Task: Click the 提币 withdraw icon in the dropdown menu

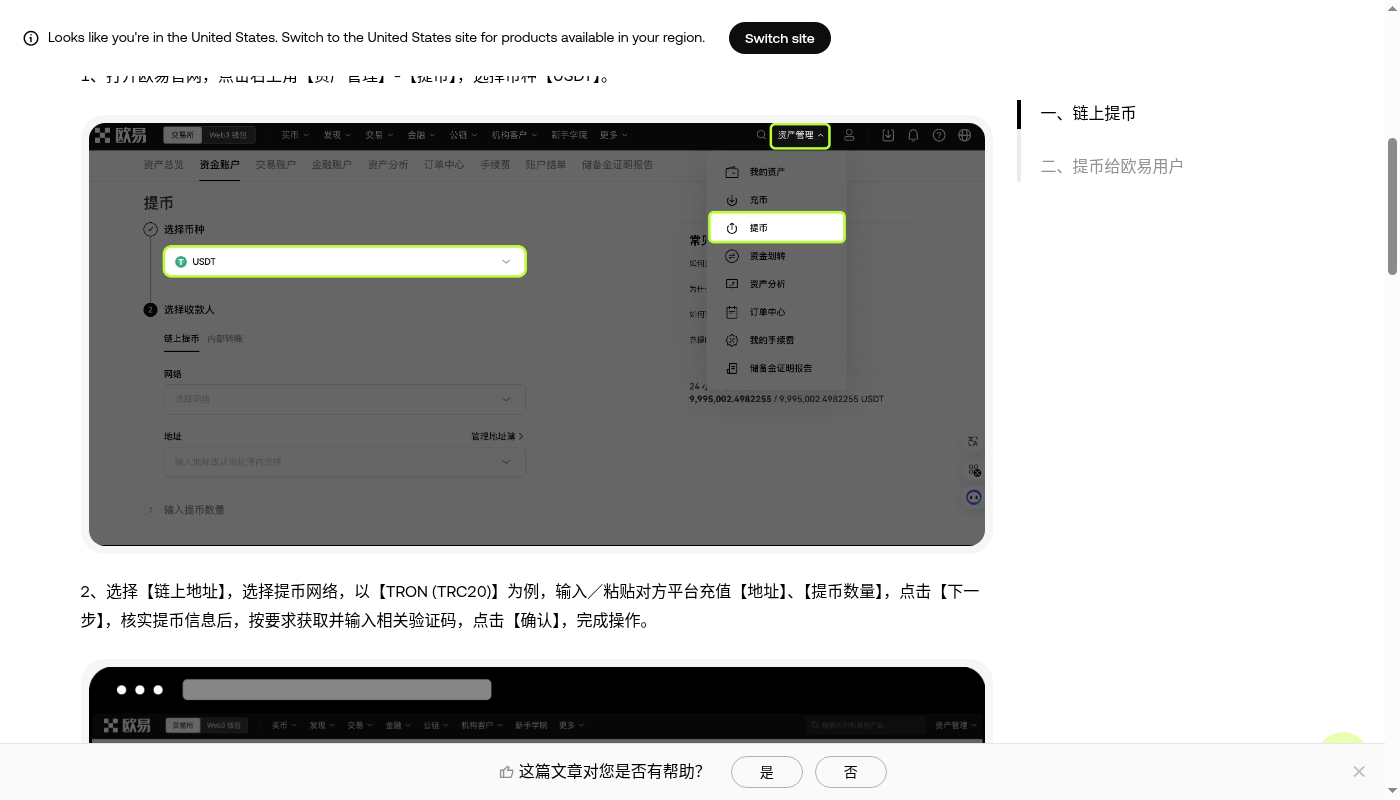Action: [732, 228]
